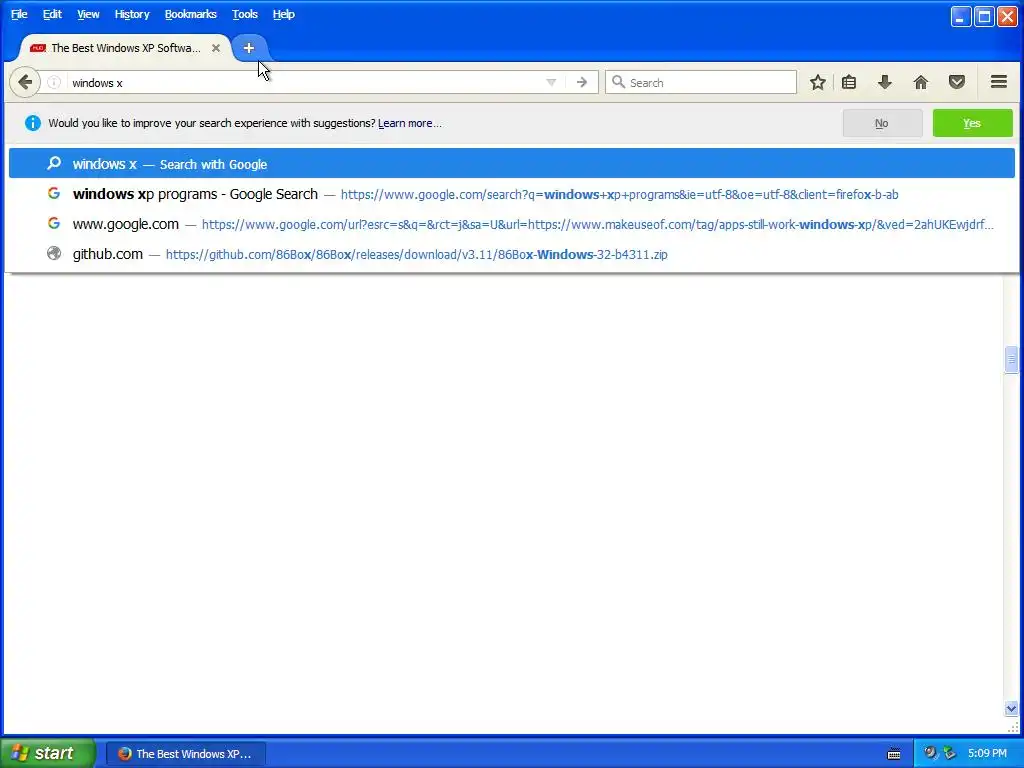This screenshot has height=768, width=1024.
Task: Open address bar history dropdown arrow
Action: click(551, 82)
